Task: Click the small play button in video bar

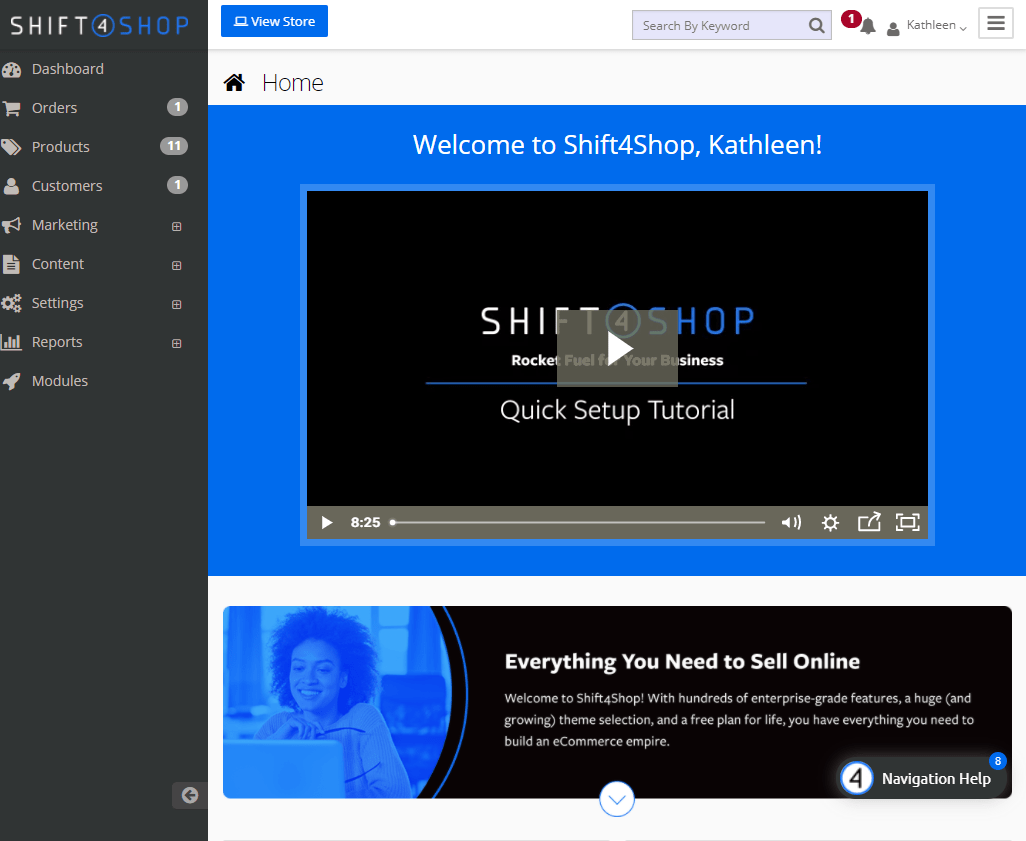Action: 327,522
